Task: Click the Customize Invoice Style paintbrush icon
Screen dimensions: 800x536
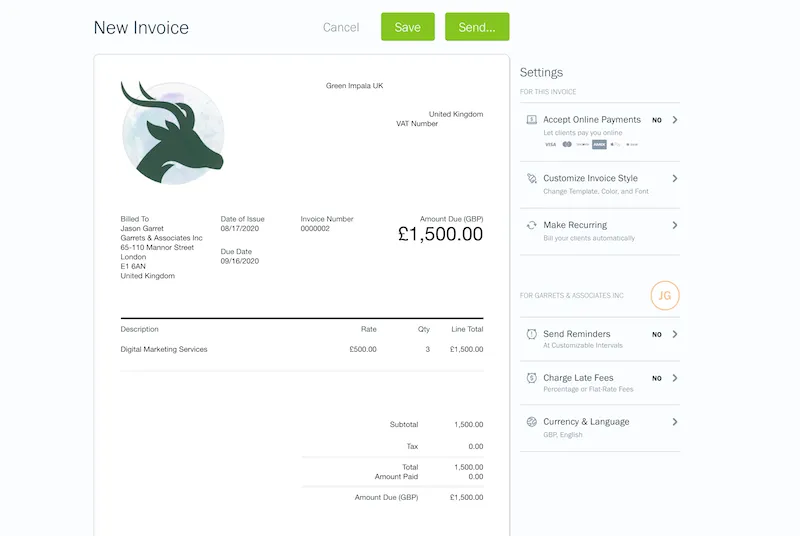Action: click(x=532, y=179)
